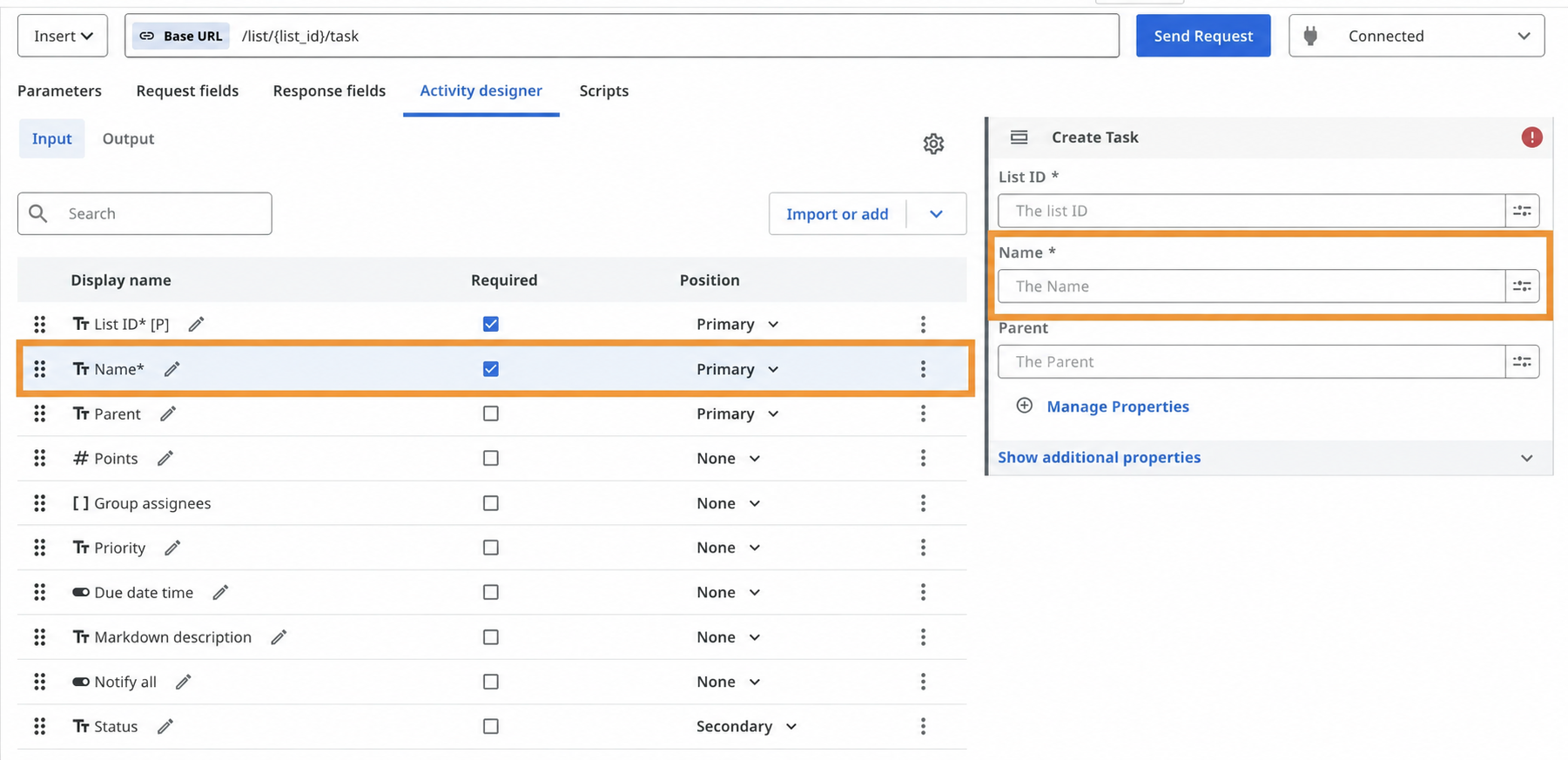1568x760 pixels.
Task: Check Required for Priority
Action: coord(491,548)
